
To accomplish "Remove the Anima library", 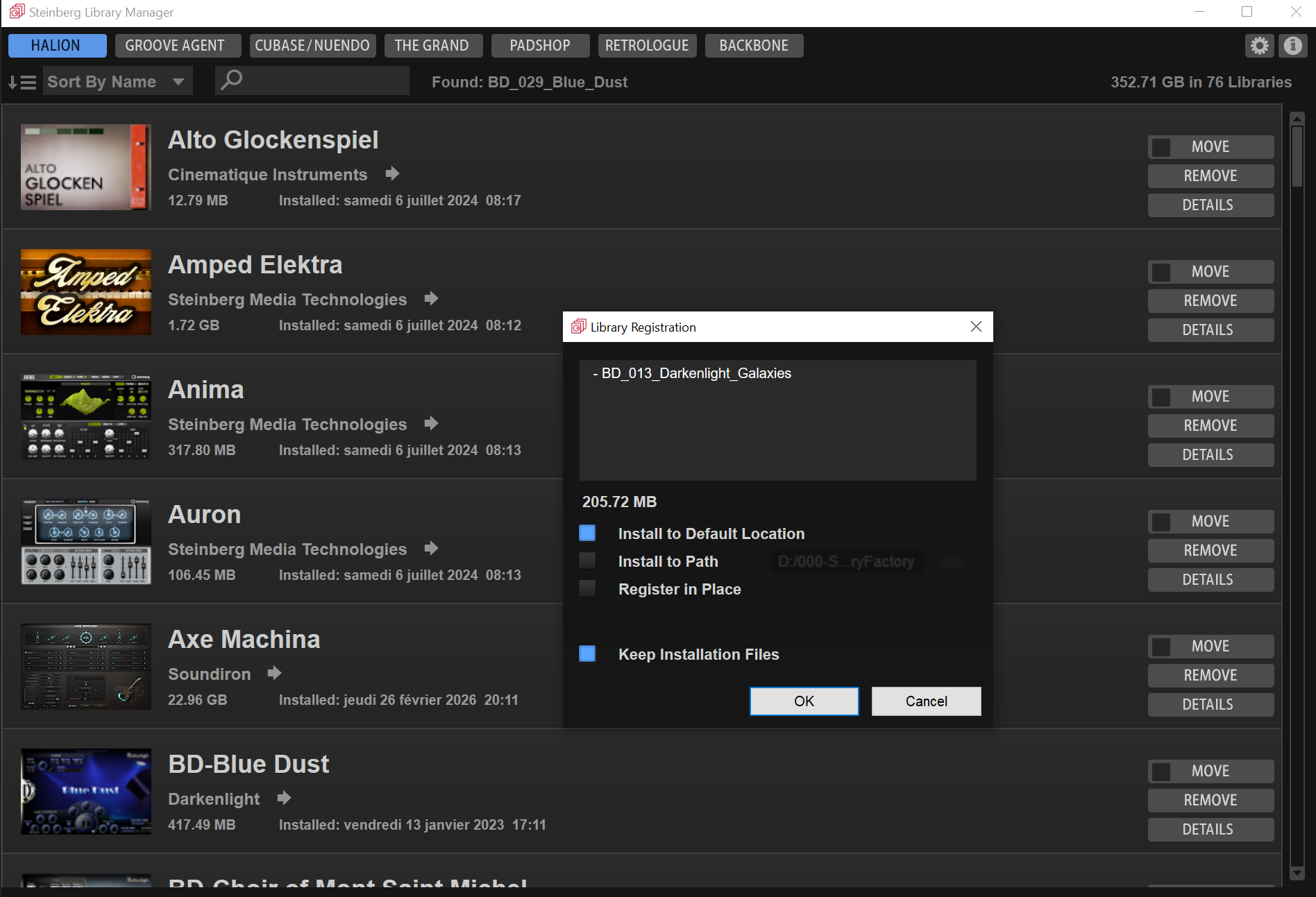I will point(1210,426).
